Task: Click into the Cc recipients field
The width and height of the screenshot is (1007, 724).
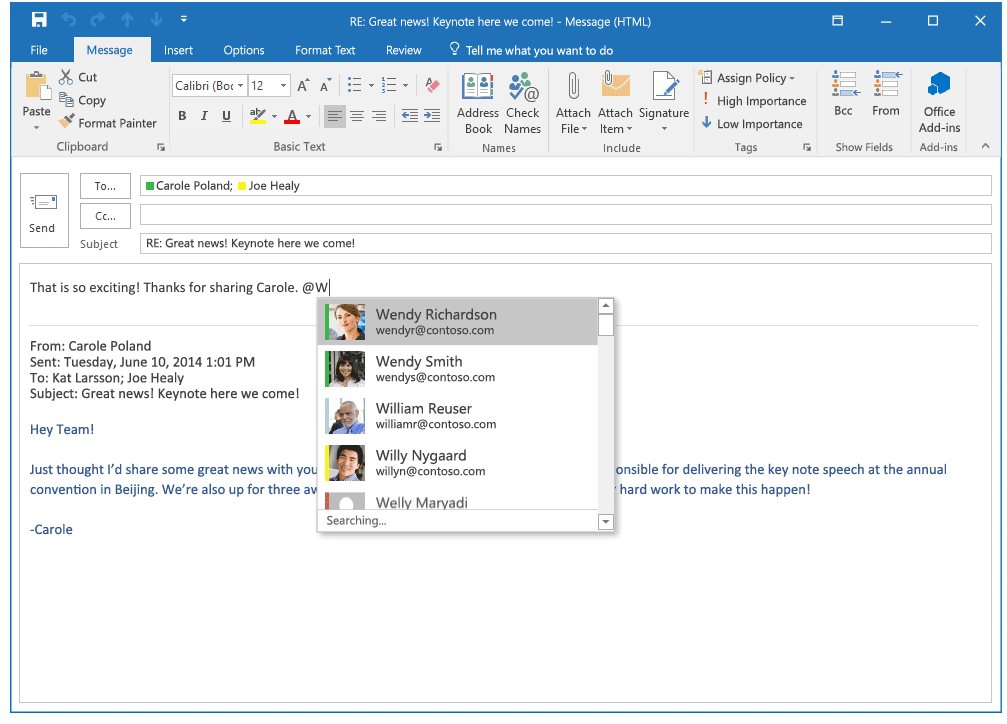Action: pyautogui.click(x=566, y=215)
